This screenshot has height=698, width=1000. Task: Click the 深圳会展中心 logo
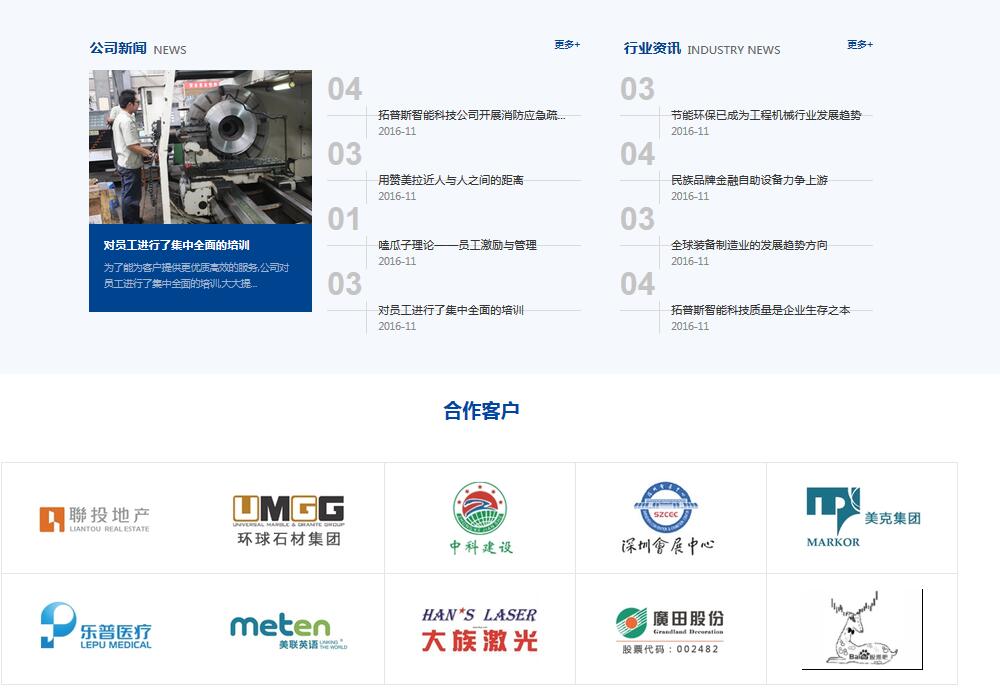coord(669,518)
